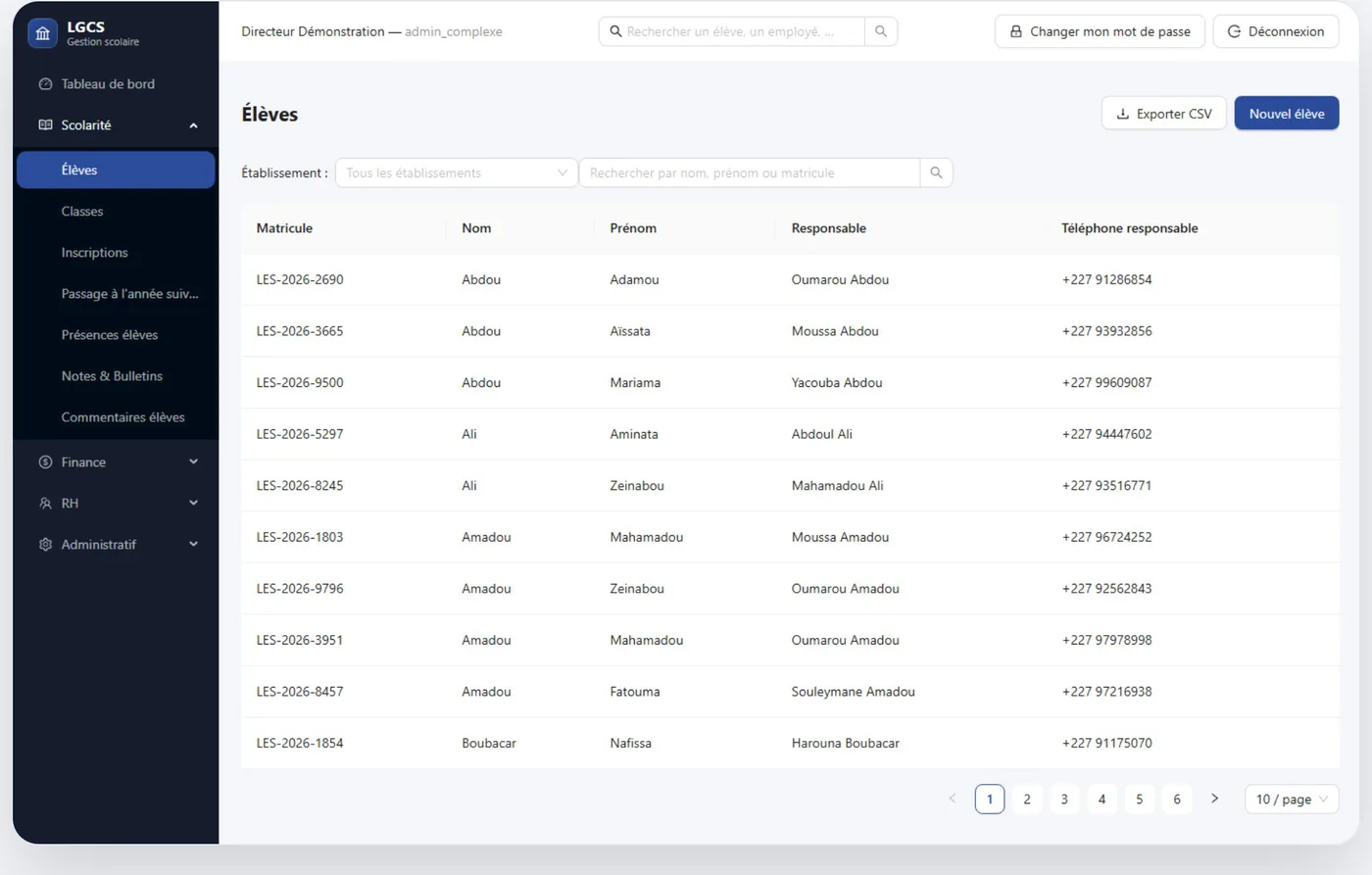The height and width of the screenshot is (875, 1372).
Task: Collapse the Scolarité section chevron
Action: click(193, 125)
